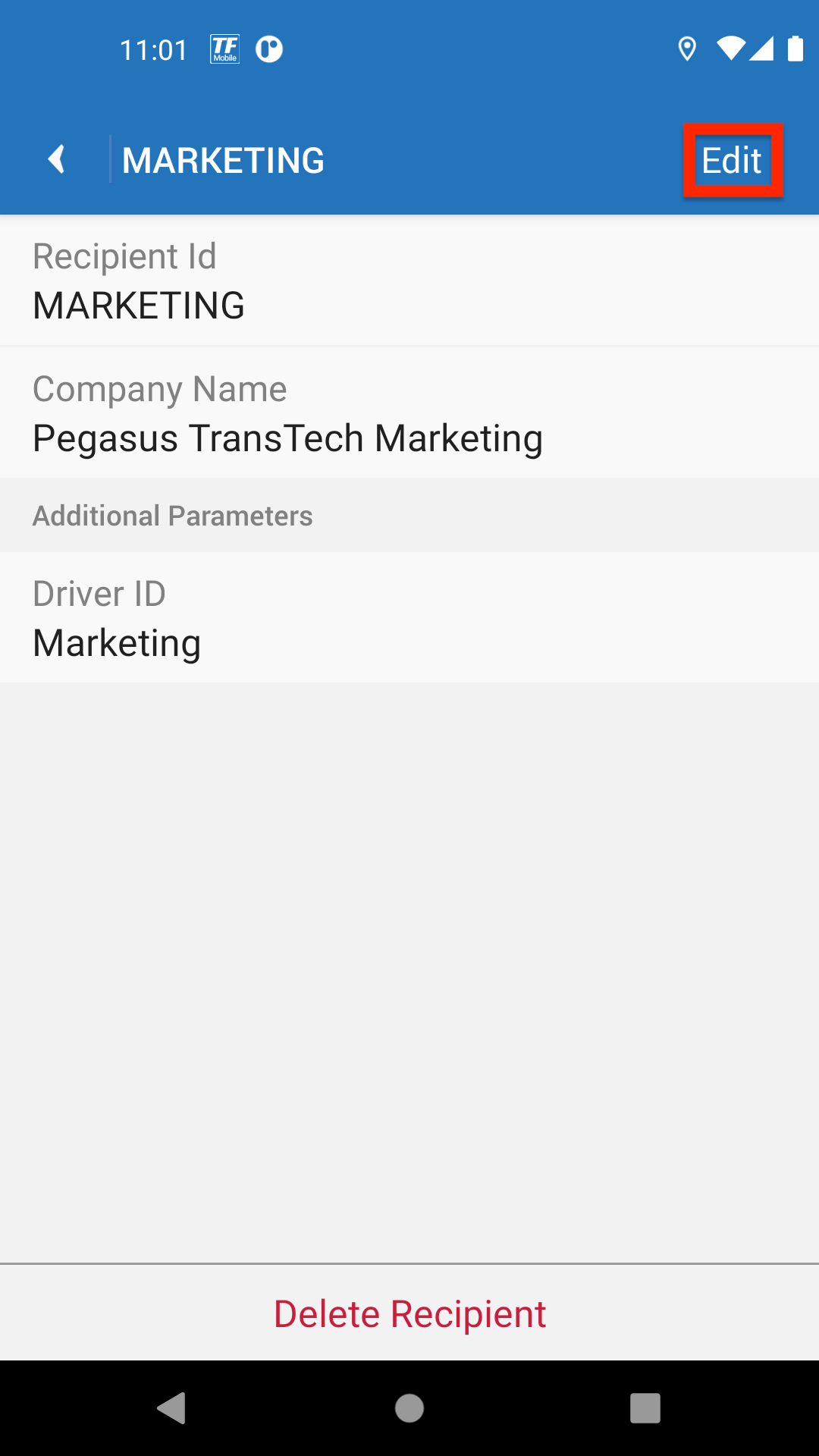This screenshot has height=1456, width=819.
Task: Tap the location pin status icon
Action: tap(687, 49)
